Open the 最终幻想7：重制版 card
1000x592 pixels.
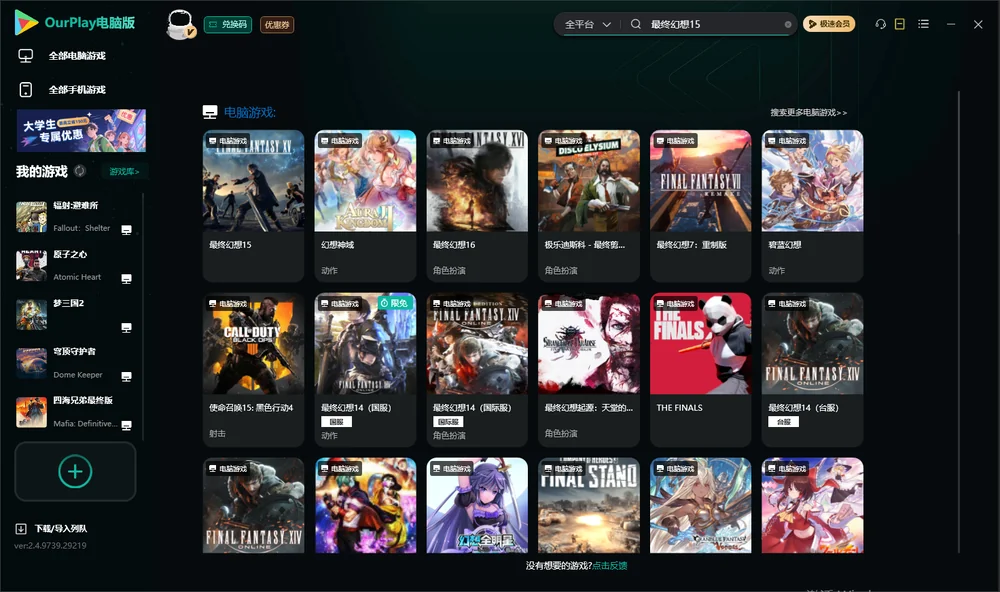701,205
